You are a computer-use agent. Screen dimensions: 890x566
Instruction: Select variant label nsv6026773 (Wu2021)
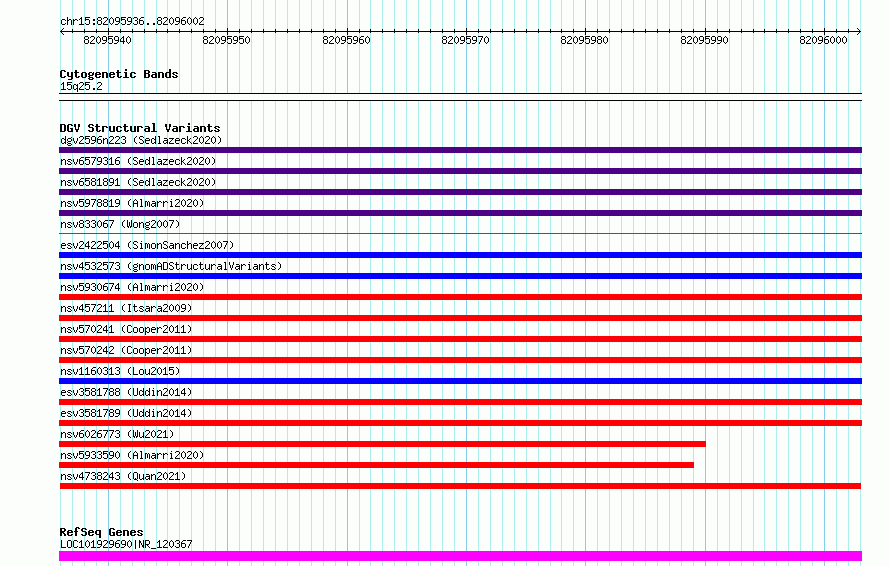click(x=117, y=434)
